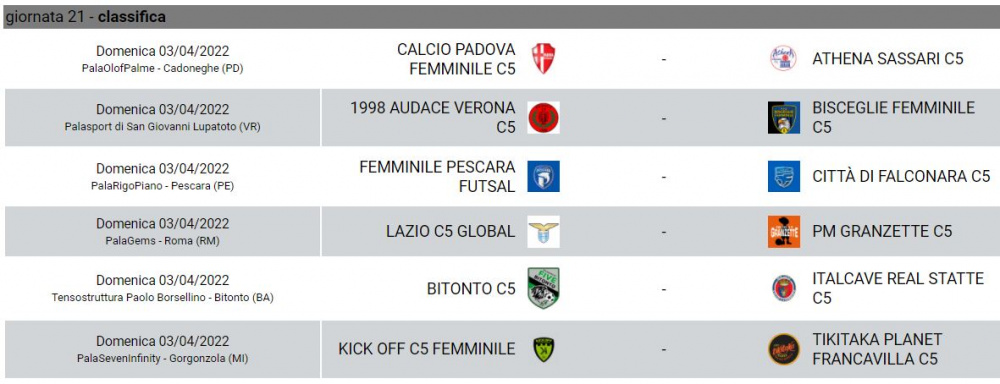The width and height of the screenshot is (1000, 384).
Task: Click the Calcio Padova Femminile crest icon
Action: [x=543, y=59]
